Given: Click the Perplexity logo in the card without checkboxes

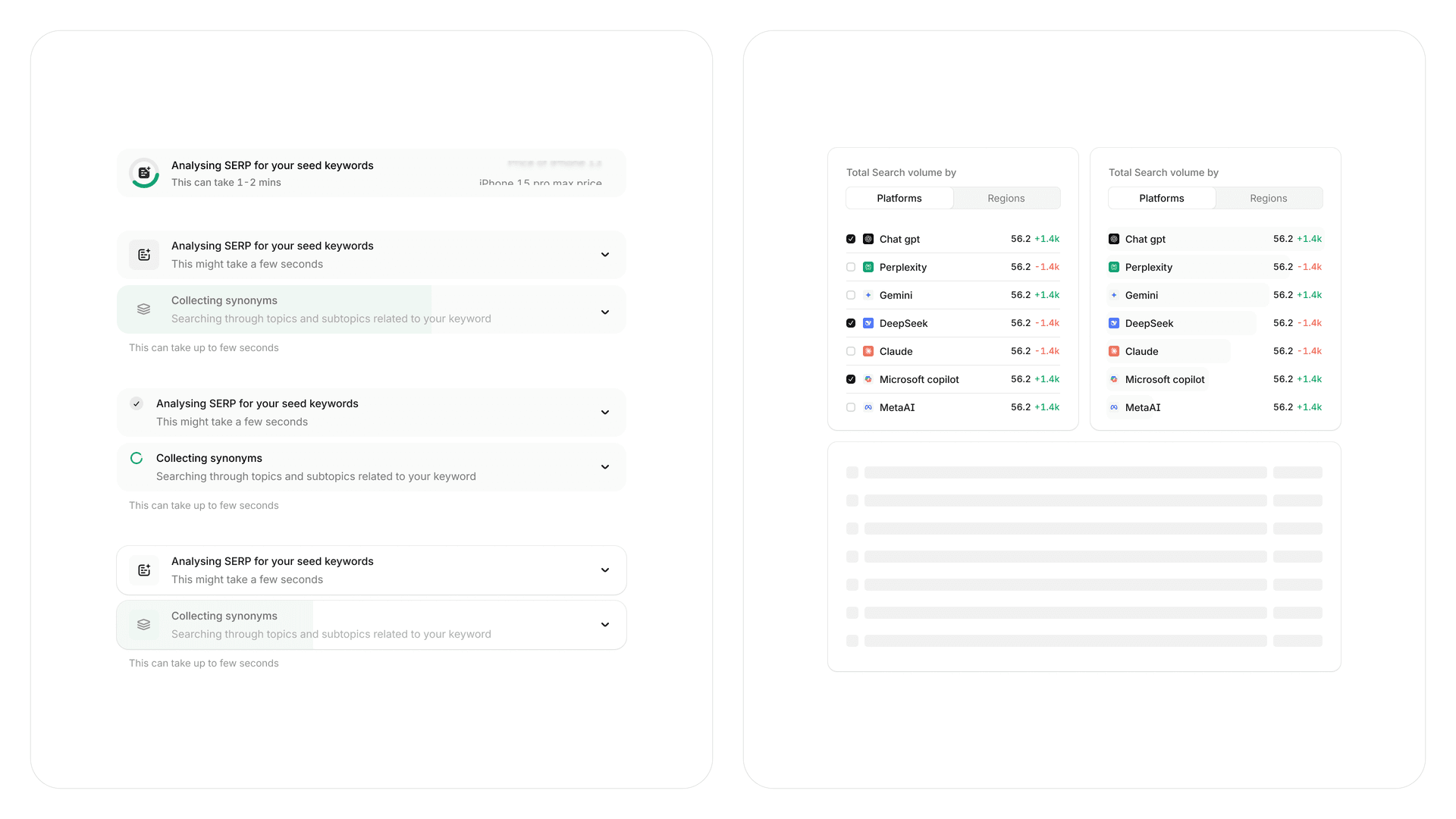Looking at the screenshot, I should (x=1114, y=267).
